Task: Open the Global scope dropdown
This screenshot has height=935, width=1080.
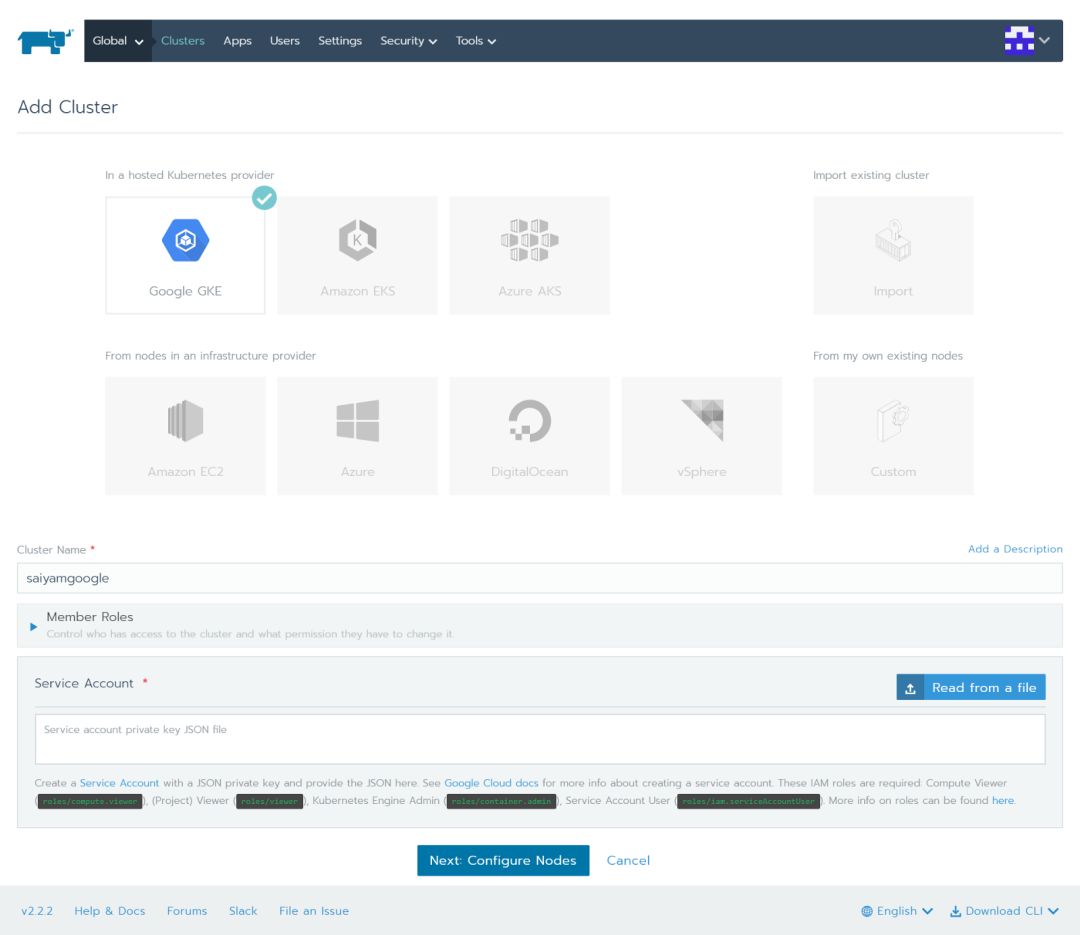Action: pyautogui.click(x=118, y=41)
